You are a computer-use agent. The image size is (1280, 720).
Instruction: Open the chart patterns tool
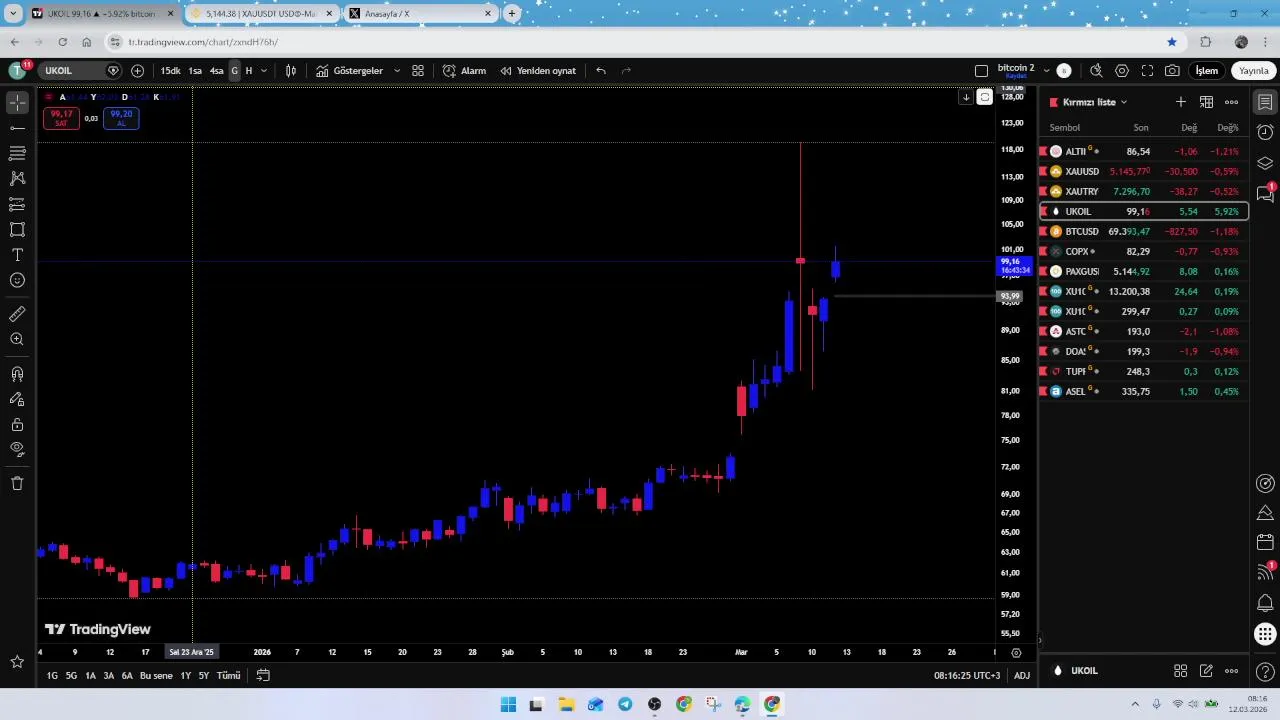click(x=17, y=178)
